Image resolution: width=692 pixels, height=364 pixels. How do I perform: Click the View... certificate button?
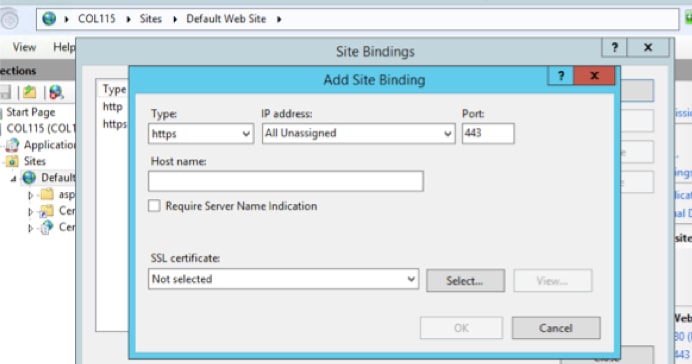[x=553, y=281]
